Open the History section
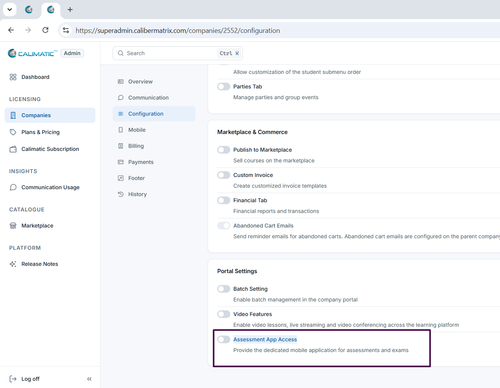 pyautogui.click(x=154, y=194)
